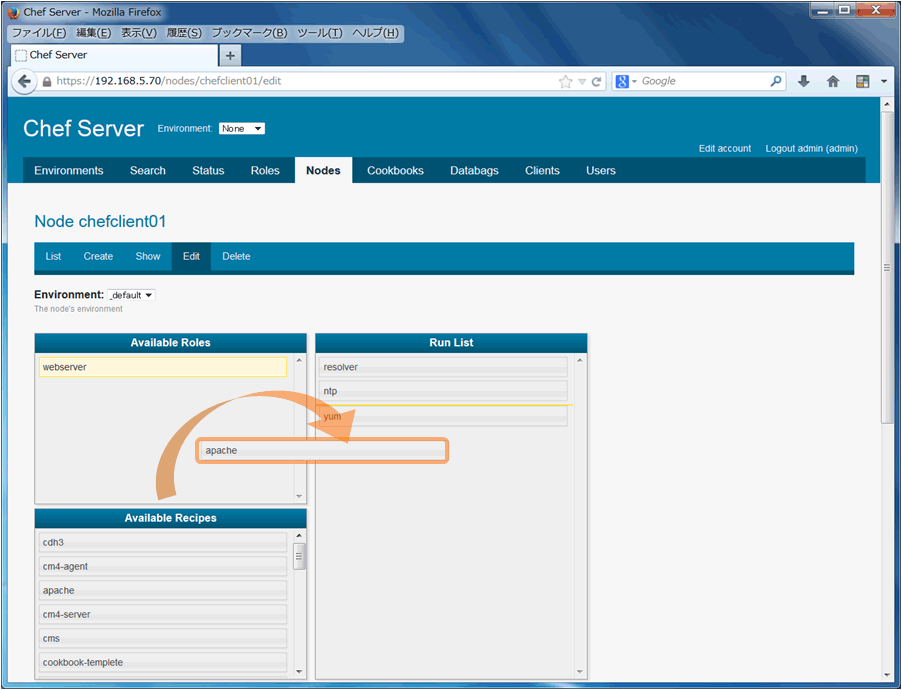
Task: Click the padlock site identity icon
Action: [47, 82]
